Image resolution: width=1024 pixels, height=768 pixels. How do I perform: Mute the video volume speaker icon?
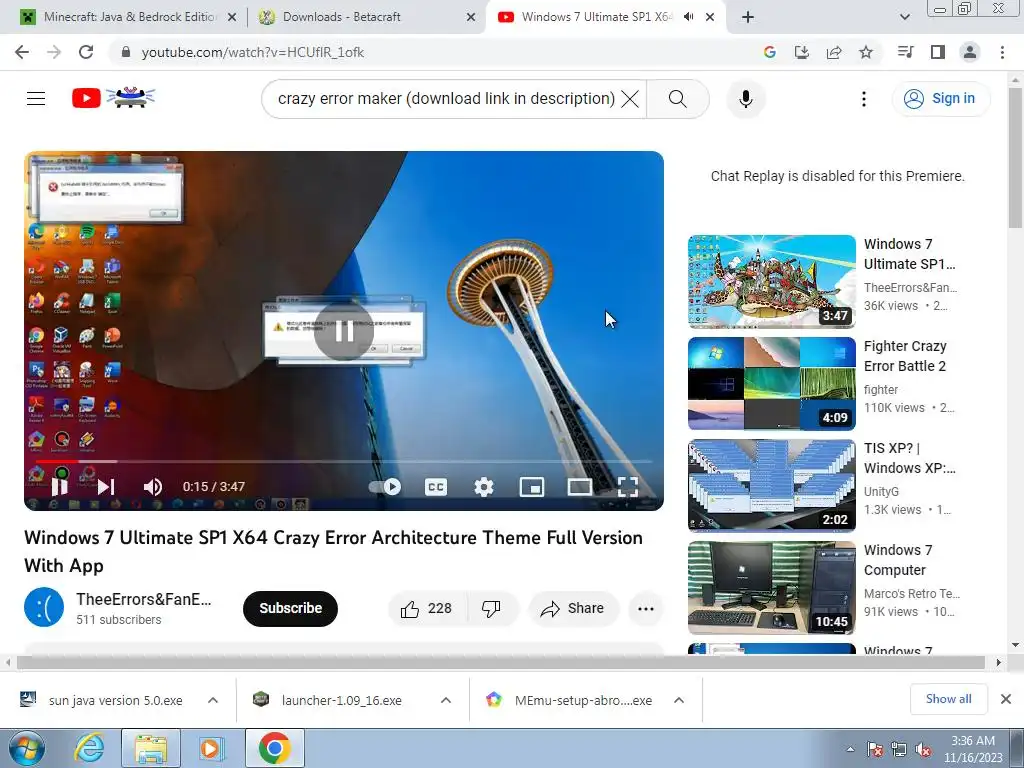[x=153, y=487]
